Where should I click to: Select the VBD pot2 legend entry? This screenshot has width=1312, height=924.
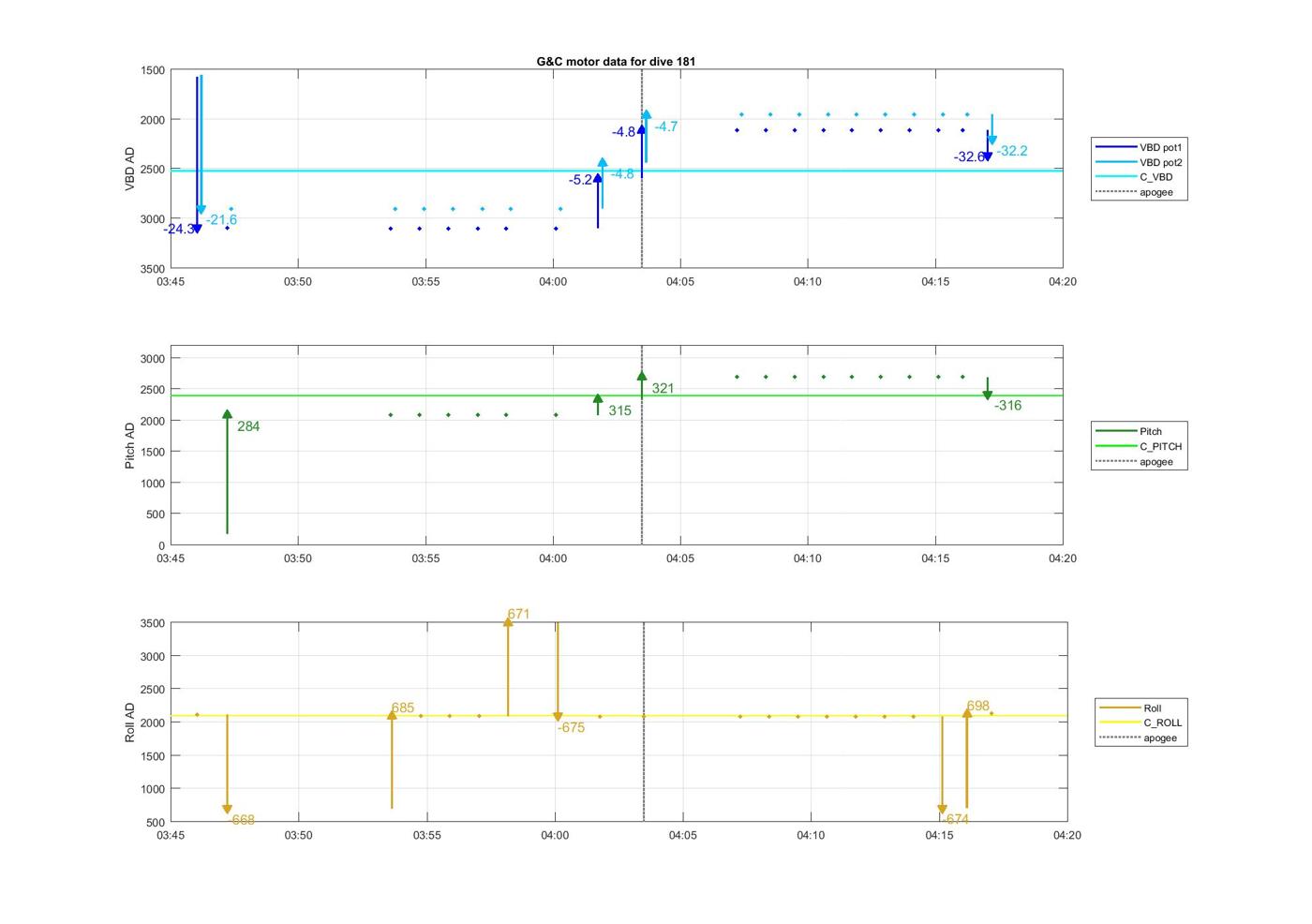click(1140, 162)
